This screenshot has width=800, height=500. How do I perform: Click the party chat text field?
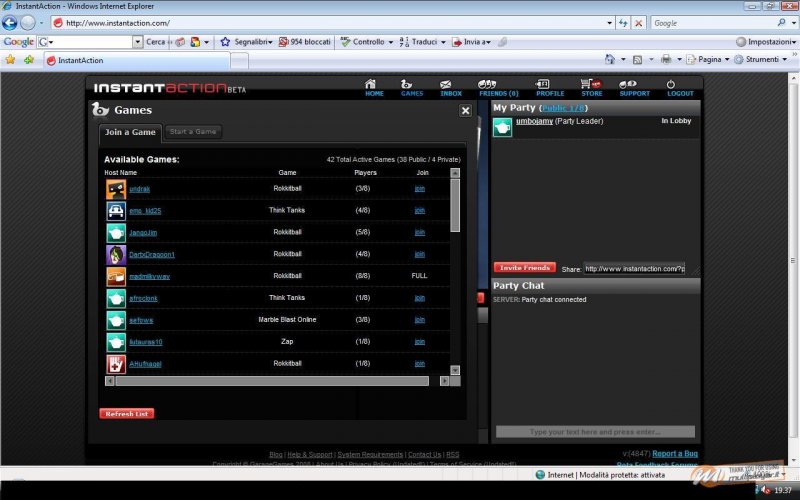point(595,432)
